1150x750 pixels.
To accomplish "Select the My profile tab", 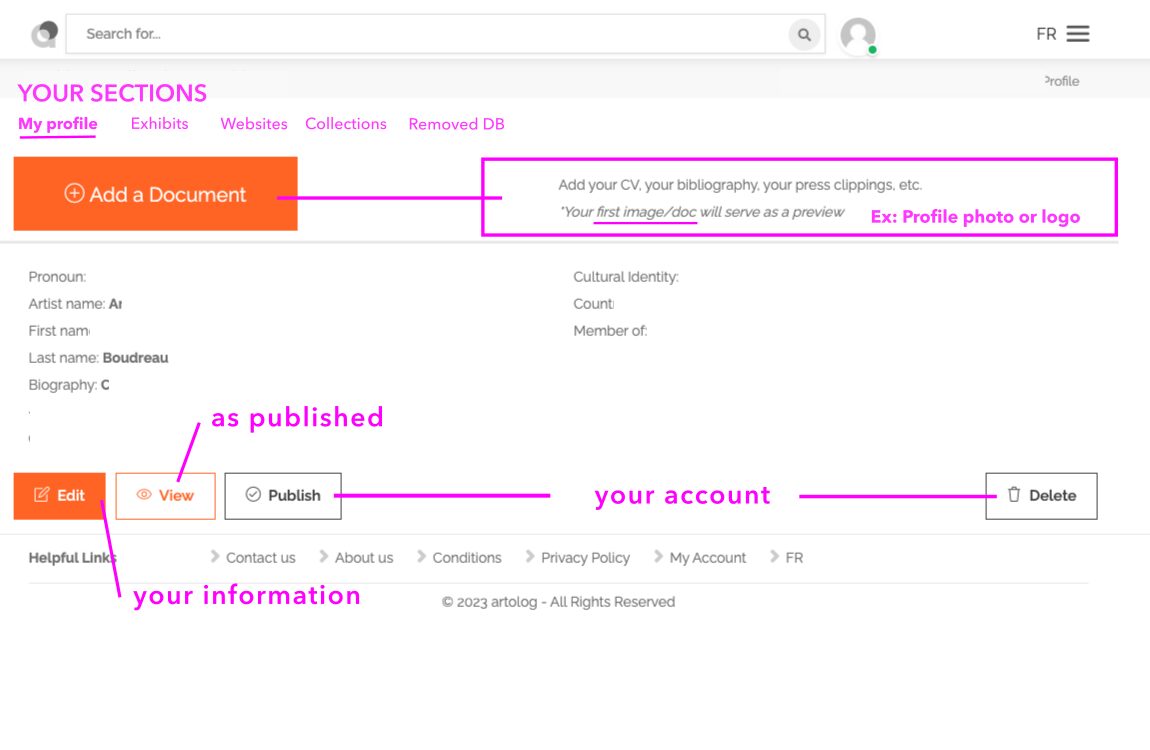I will 58,124.
